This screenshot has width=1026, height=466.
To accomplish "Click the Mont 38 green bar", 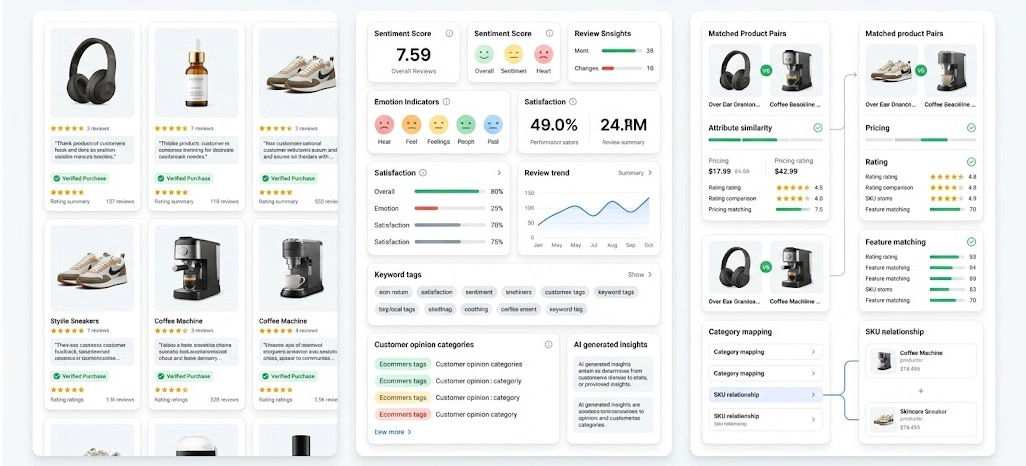I will coord(622,50).
